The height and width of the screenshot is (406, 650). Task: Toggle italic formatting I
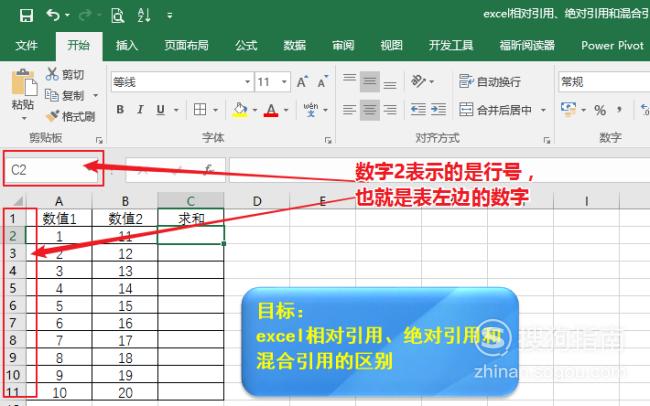[140, 109]
